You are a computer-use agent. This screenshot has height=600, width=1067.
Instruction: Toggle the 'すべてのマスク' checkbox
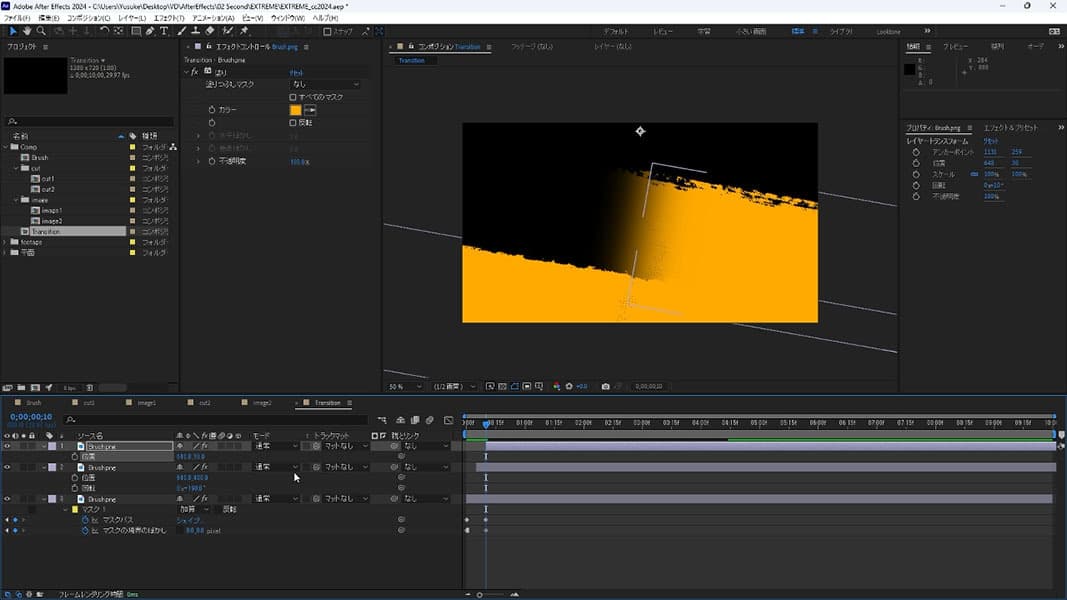[293, 97]
